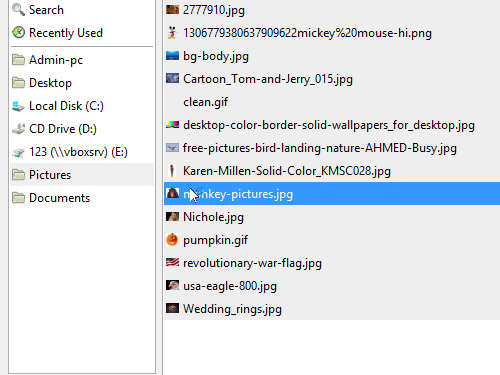Select Cartoon_Tom-and-Jerry_015.jpg
Image resolution: width=500 pixels, height=375 pixels.
[x=332, y=79]
